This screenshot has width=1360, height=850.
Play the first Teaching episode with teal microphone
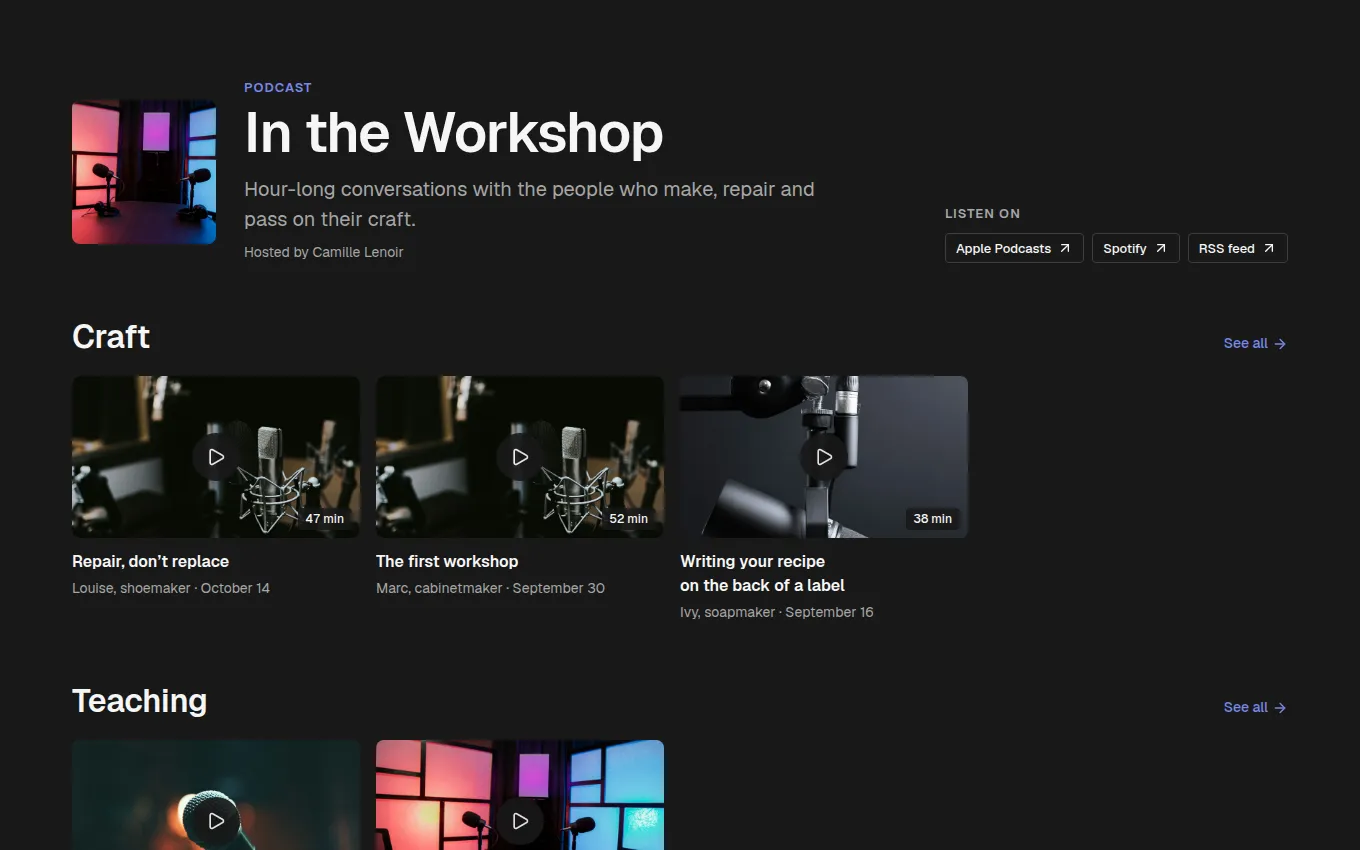coord(216,821)
